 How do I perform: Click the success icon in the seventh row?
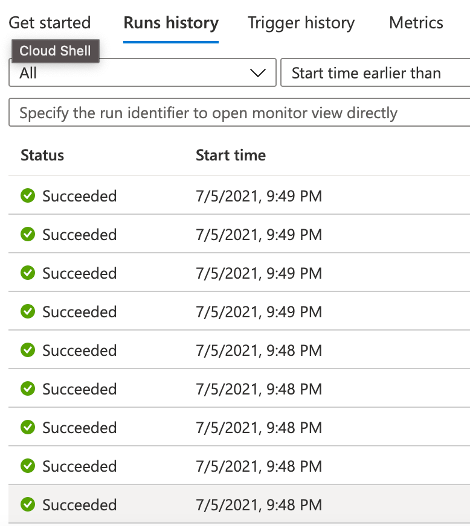(x=28, y=427)
